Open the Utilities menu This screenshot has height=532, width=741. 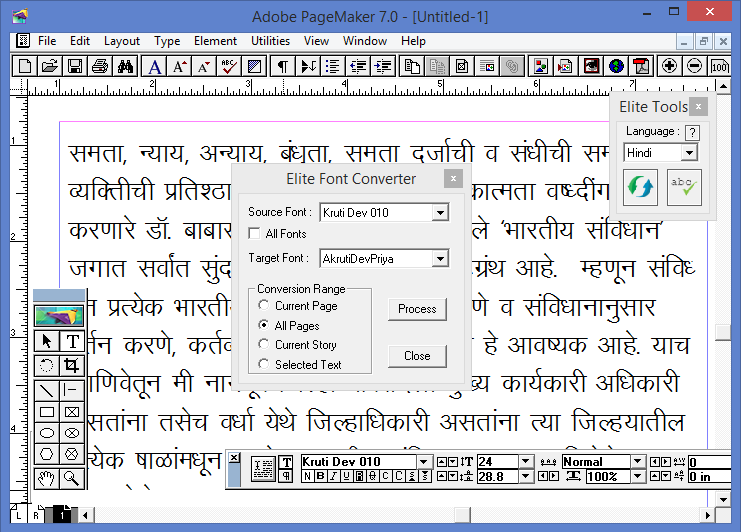point(270,41)
